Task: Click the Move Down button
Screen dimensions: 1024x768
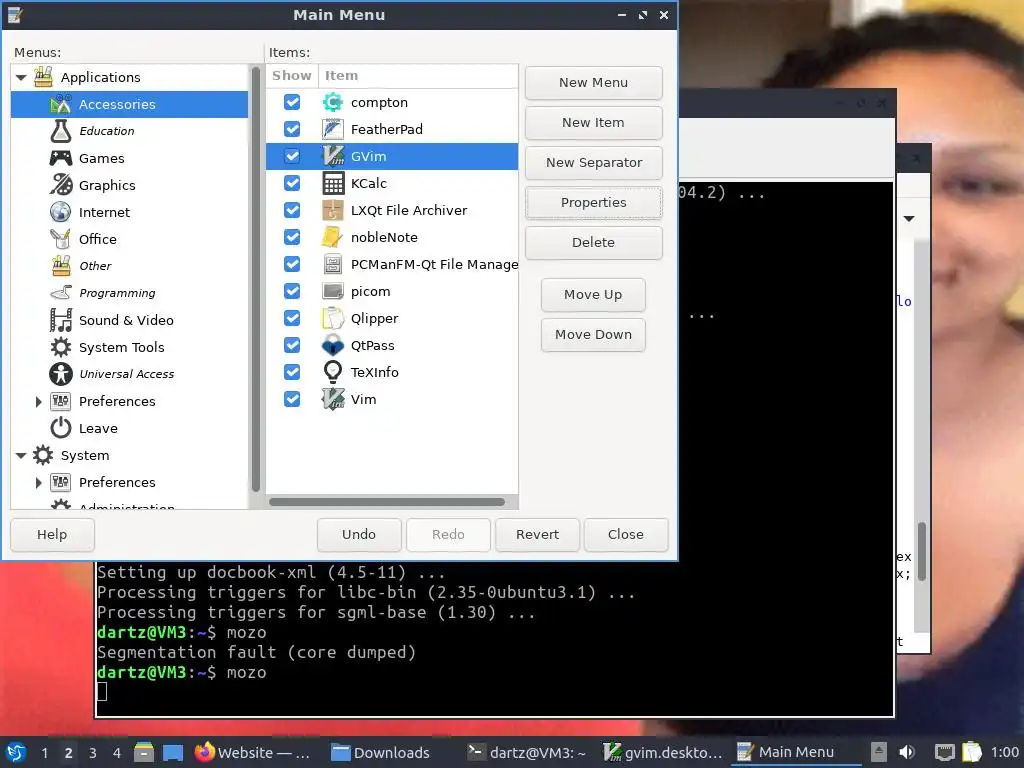Action: pos(594,334)
